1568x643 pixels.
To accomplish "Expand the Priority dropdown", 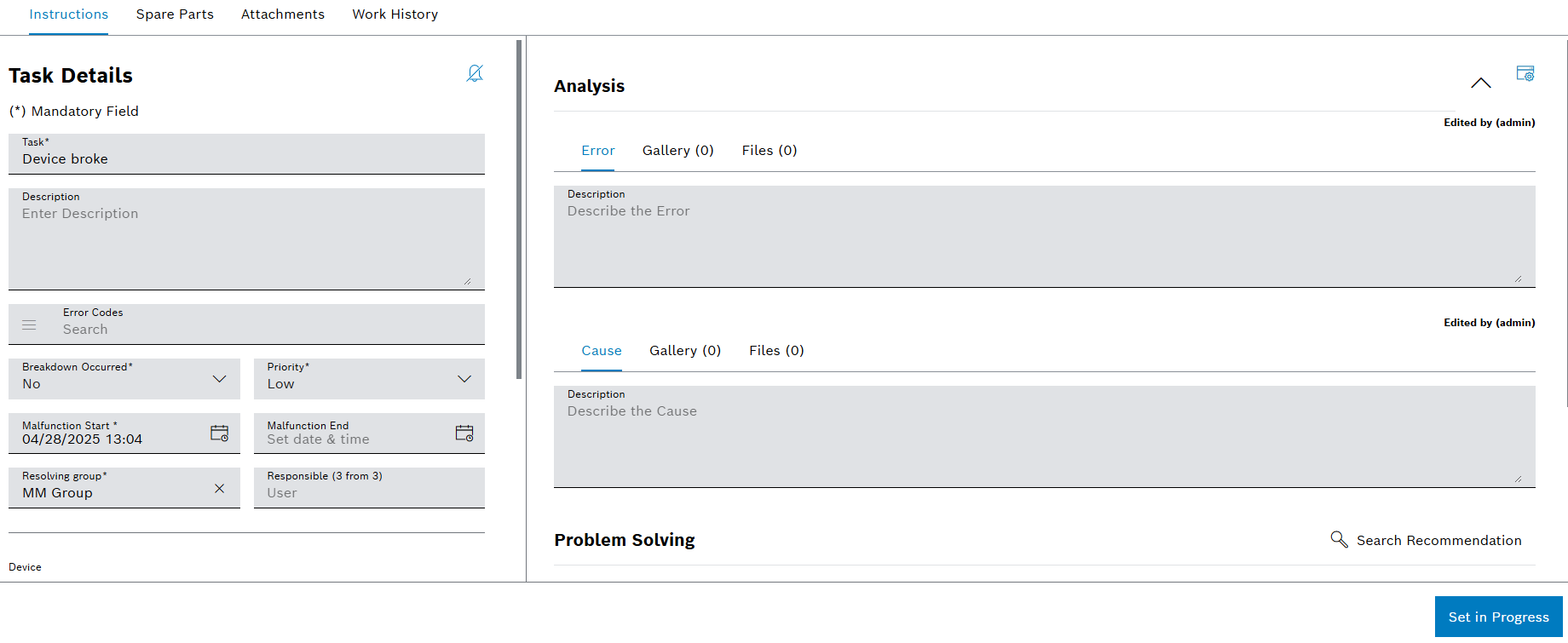I will pos(464,379).
